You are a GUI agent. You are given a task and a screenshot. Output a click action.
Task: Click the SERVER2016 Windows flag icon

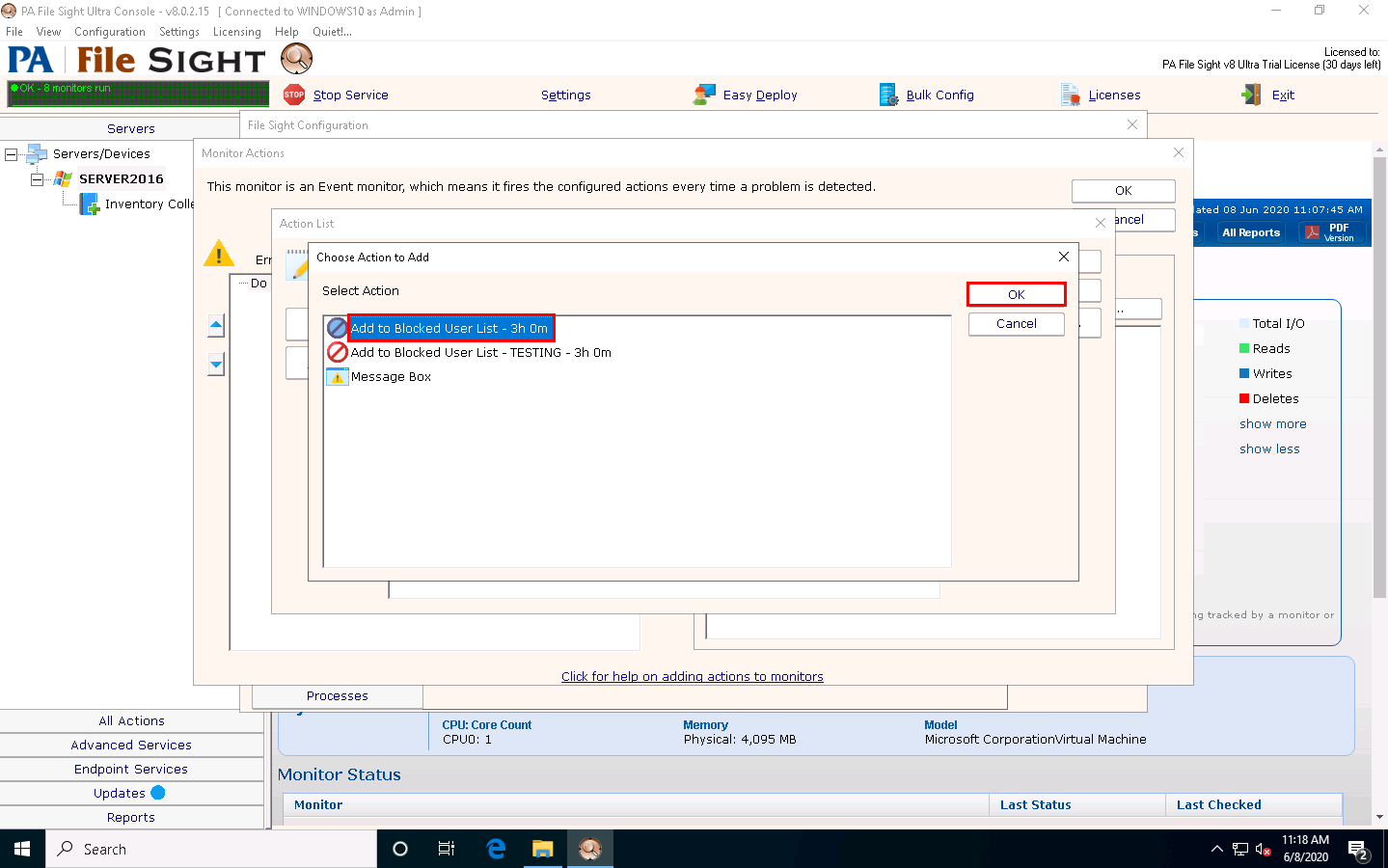click(x=64, y=178)
